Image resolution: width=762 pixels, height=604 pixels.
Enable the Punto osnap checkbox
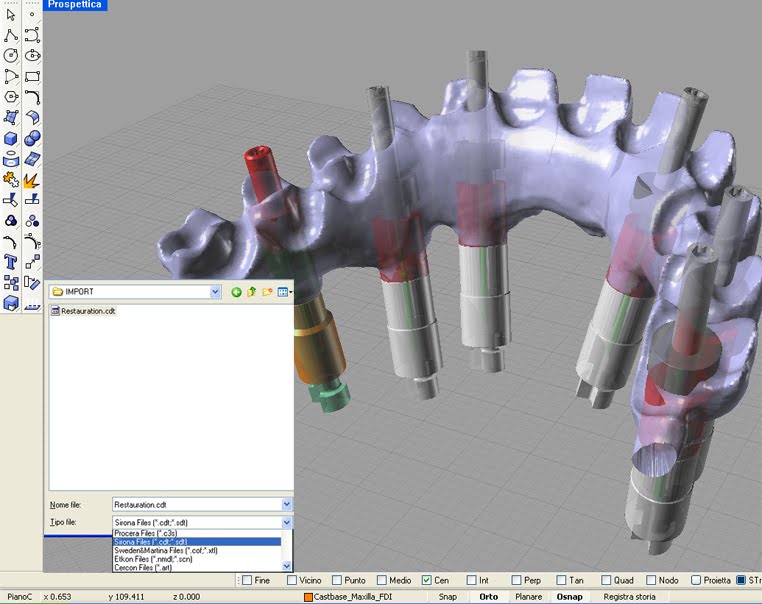tap(337, 580)
